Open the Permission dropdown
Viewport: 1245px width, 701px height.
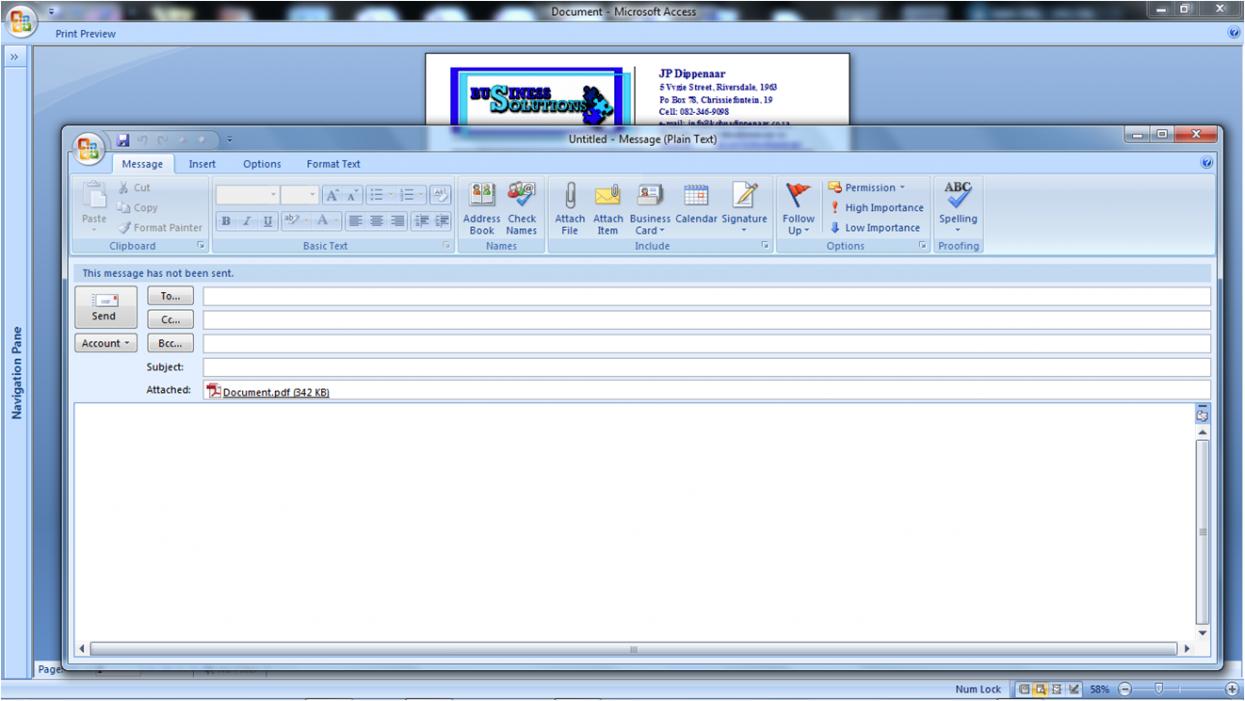866,187
